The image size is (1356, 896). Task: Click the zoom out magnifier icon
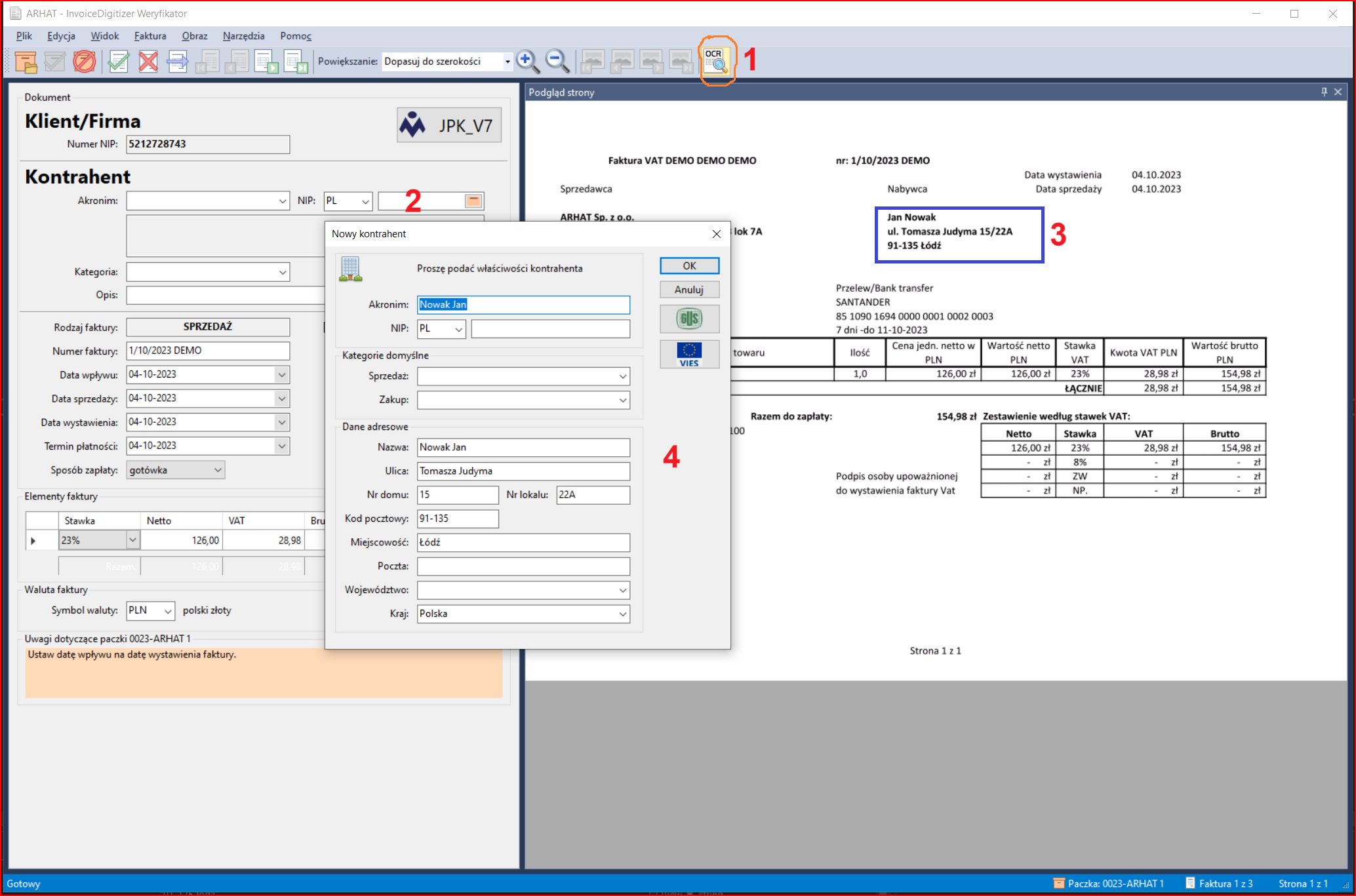[557, 61]
